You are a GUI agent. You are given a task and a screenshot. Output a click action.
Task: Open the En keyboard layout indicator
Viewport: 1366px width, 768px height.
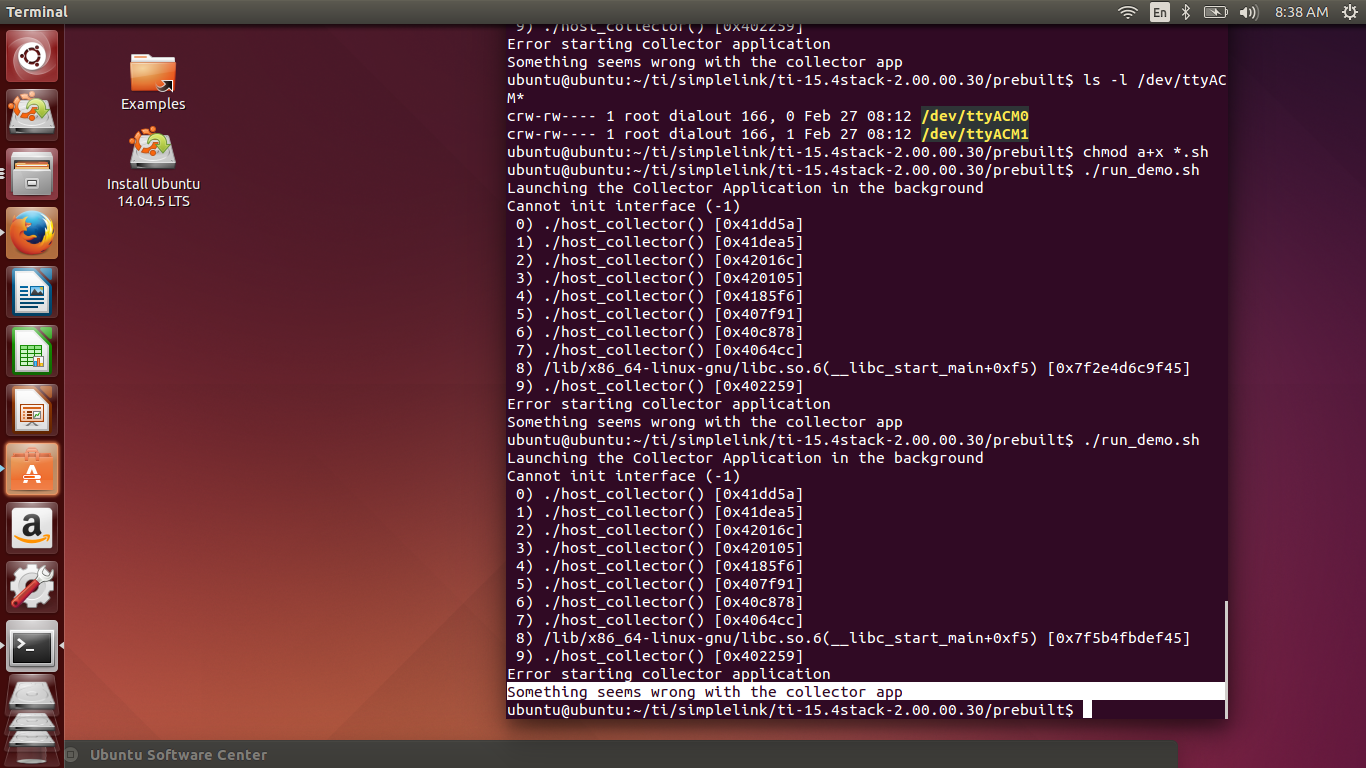[x=1160, y=12]
